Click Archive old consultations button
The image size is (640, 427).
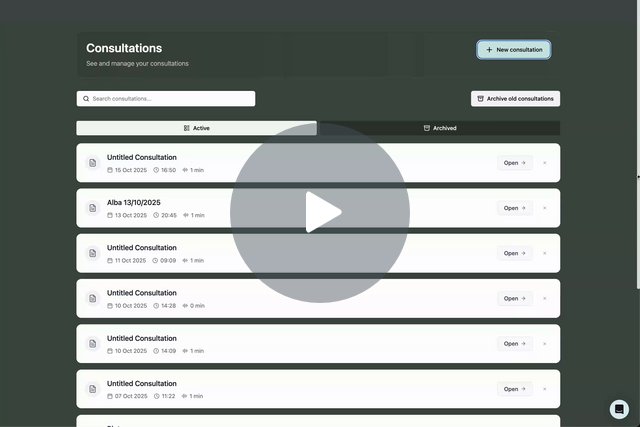(x=515, y=99)
